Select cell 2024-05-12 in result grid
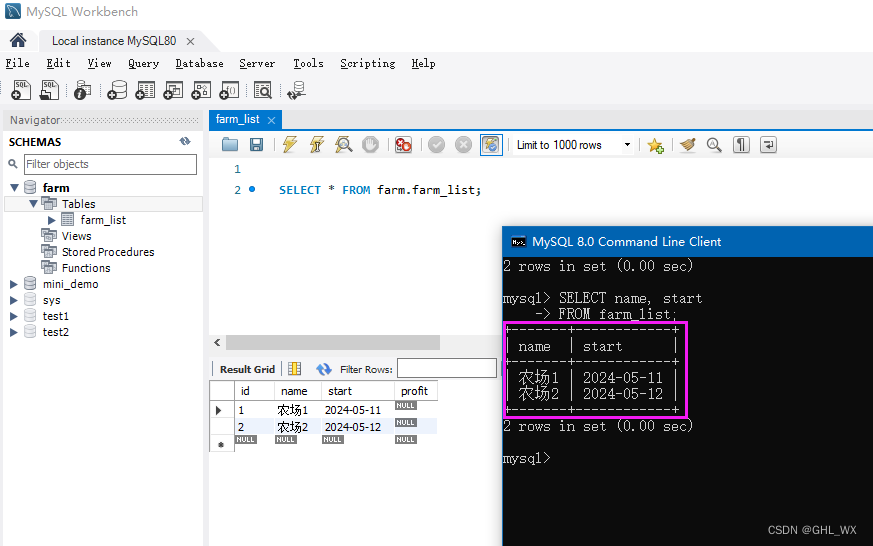873x546 pixels. (x=356, y=427)
